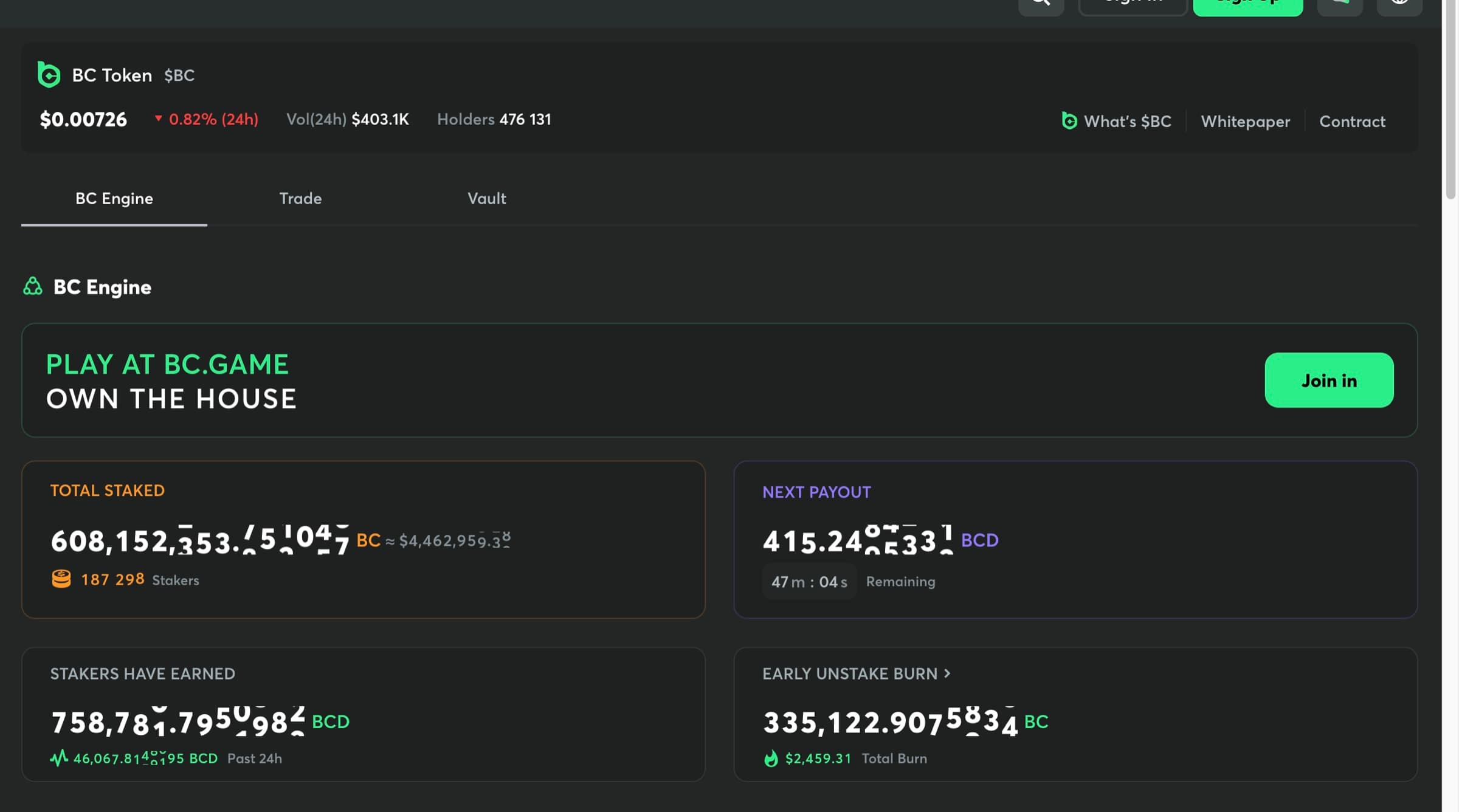Click the stakers coin stack icon
Image resolution: width=1459 pixels, height=812 pixels.
click(61, 579)
